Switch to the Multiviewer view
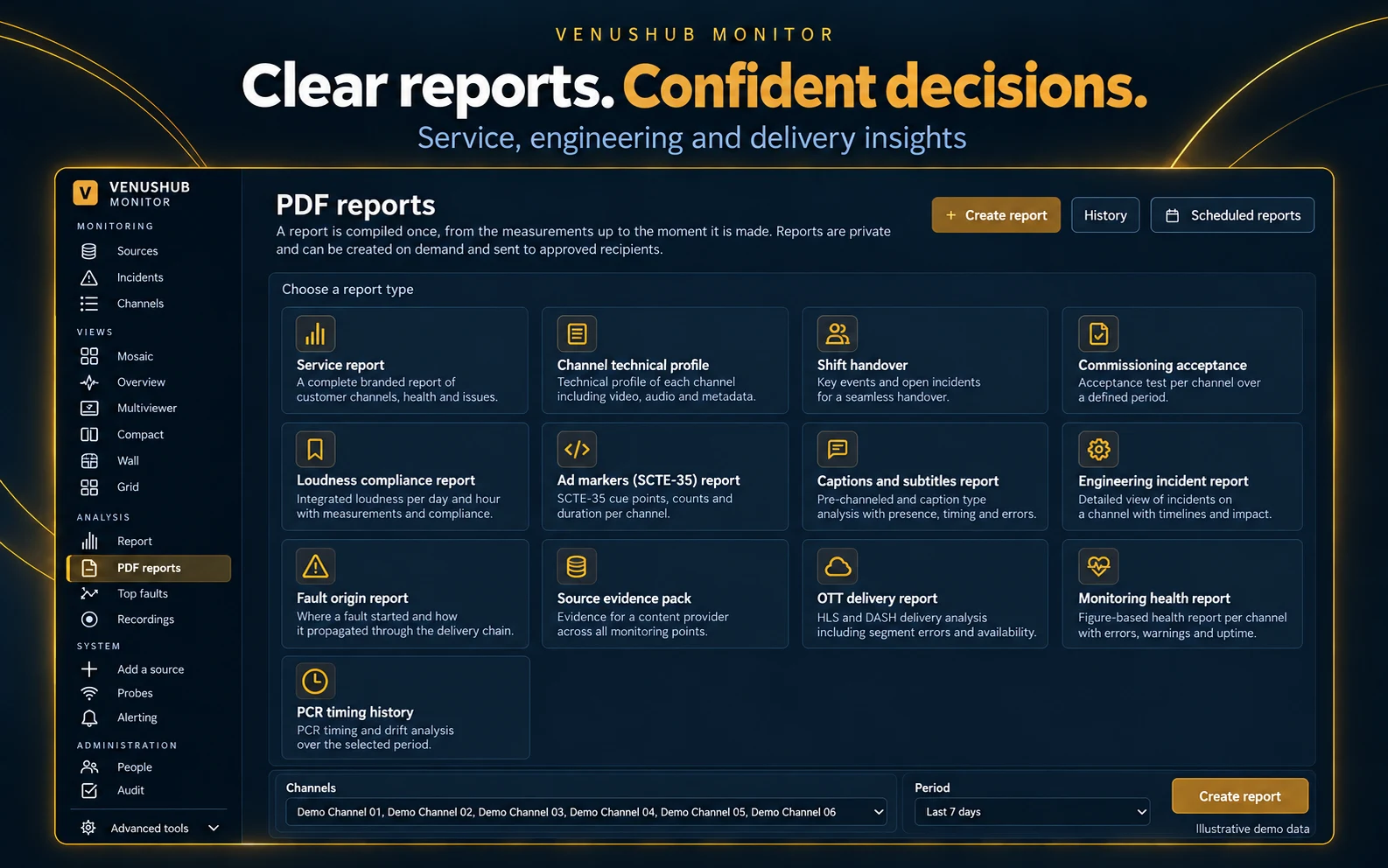The image size is (1388, 868). [x=149, y=408]
